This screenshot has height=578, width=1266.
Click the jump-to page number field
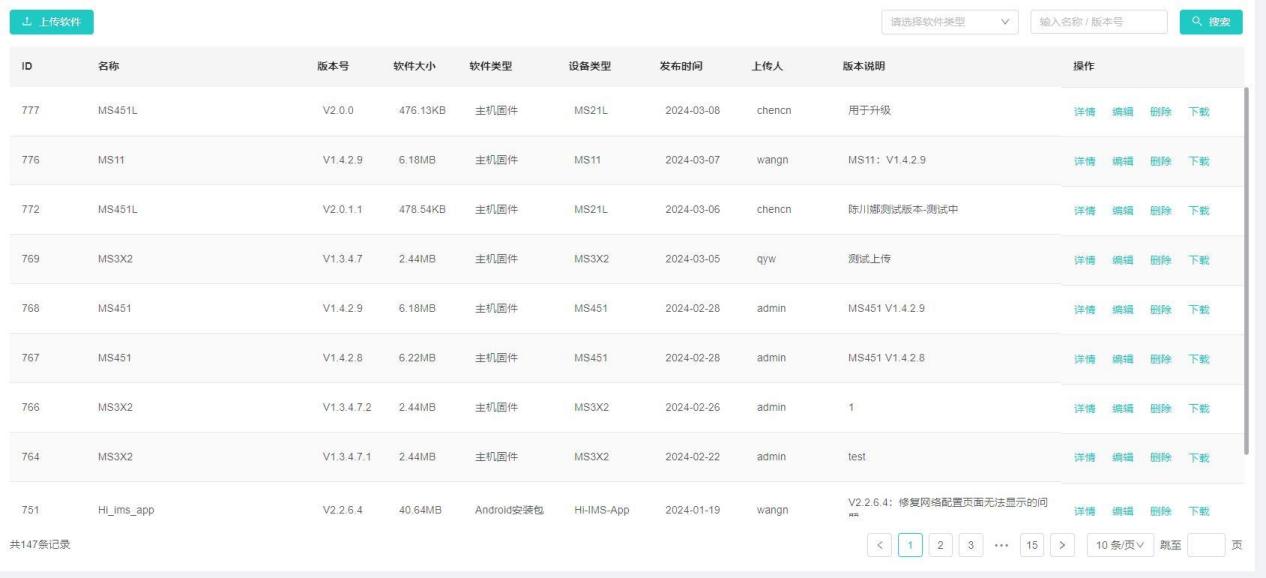point(1206,544)
